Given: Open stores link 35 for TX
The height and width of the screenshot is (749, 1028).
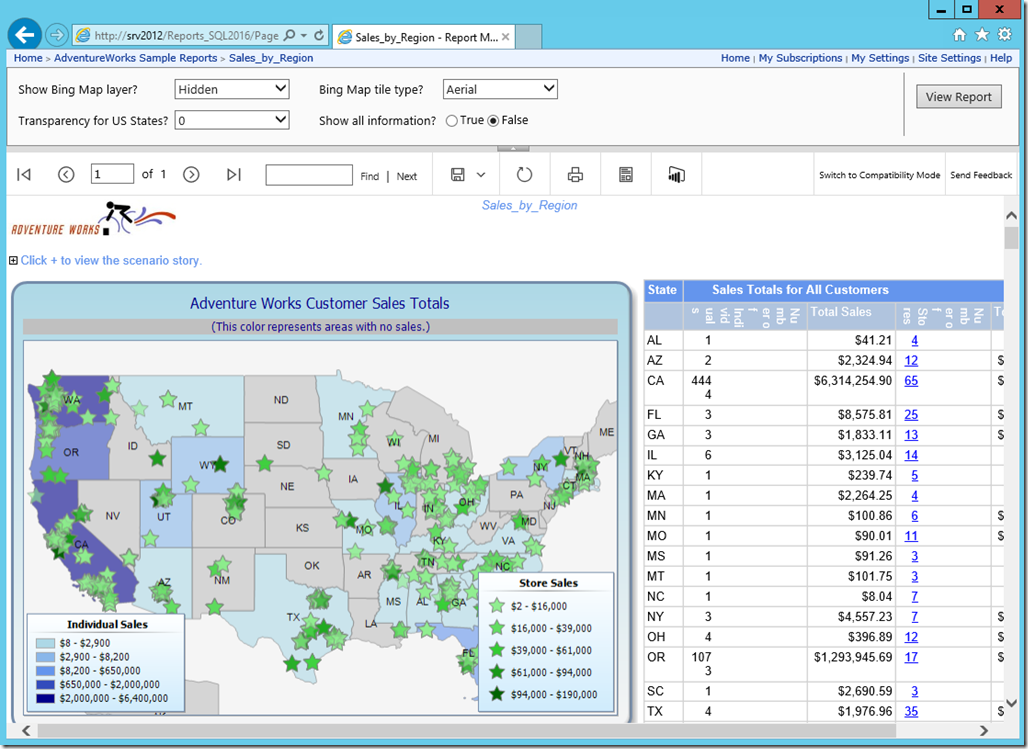Looking at the screenshot, I should coord(911,711).
